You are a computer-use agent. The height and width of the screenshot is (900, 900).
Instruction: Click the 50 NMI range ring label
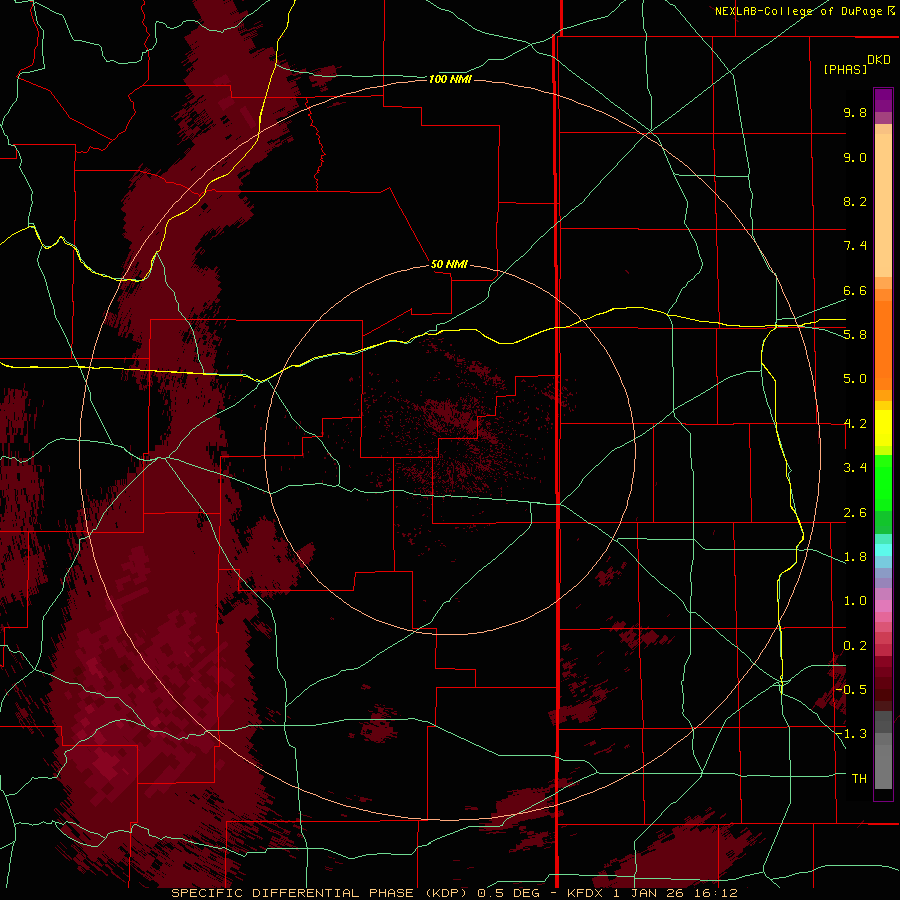click(x=449, y=264)
